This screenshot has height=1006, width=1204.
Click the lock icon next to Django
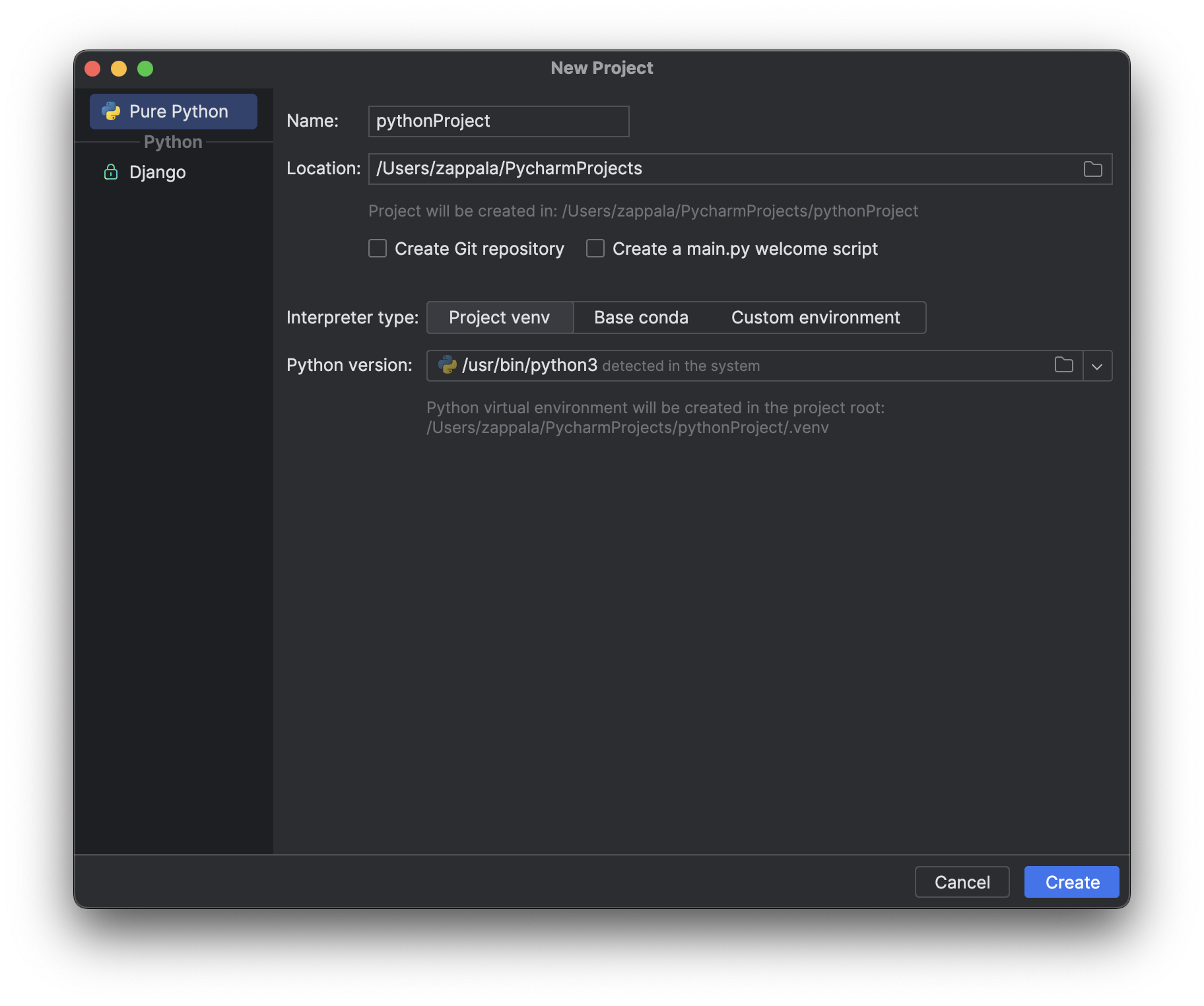click(x=110, y=172)
